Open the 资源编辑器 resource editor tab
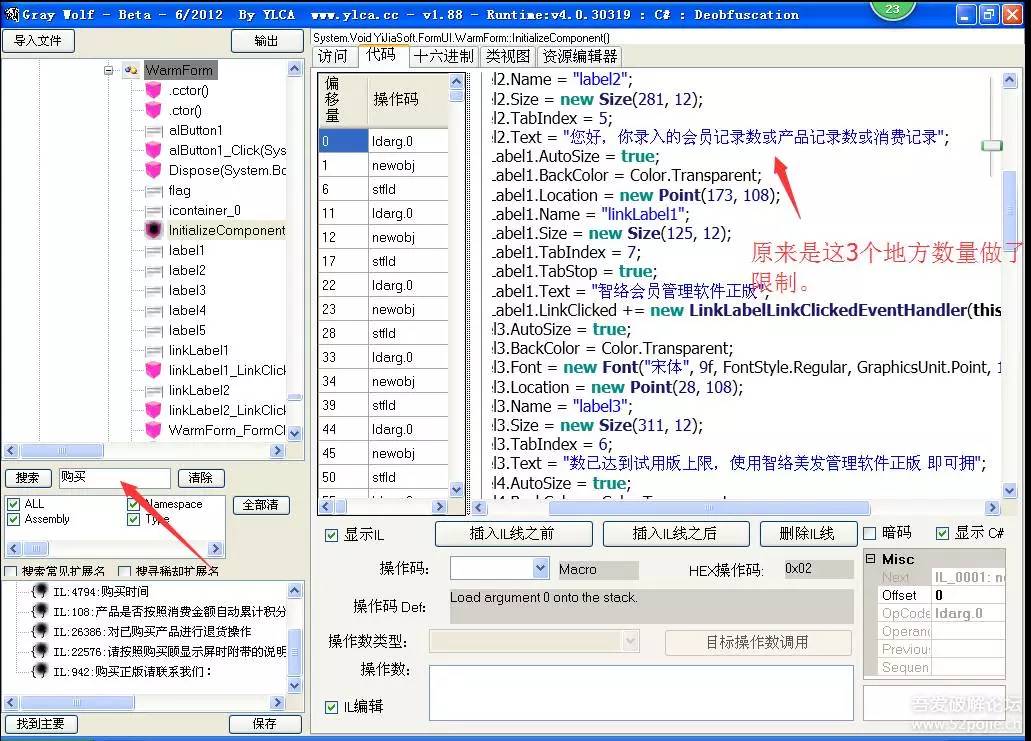 579,56
